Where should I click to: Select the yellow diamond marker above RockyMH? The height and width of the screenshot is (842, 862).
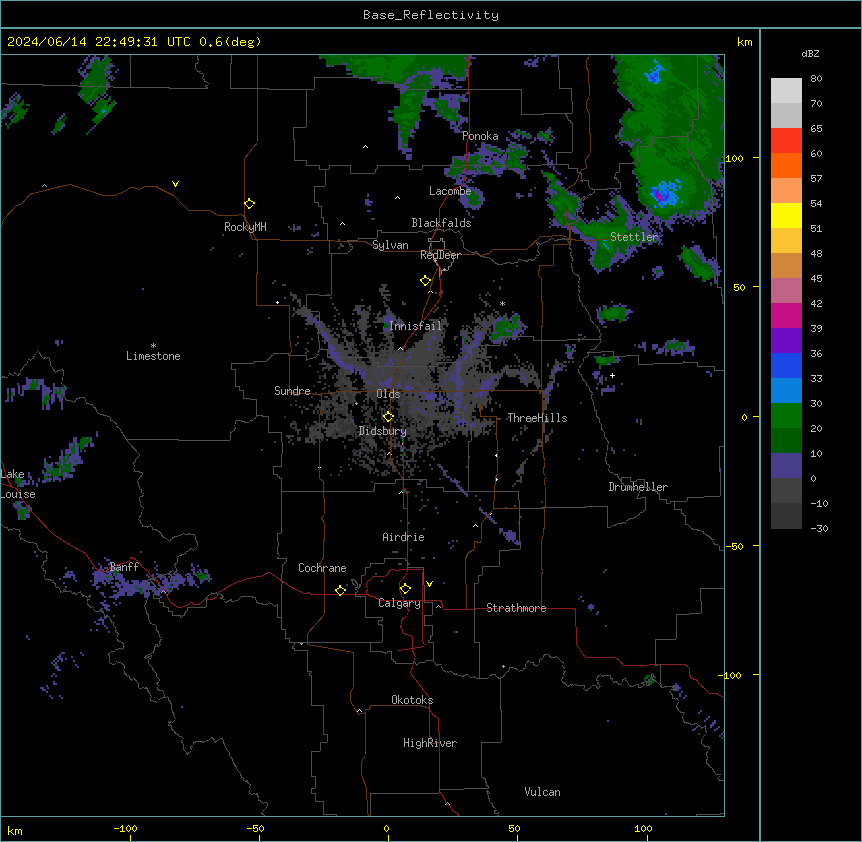point(249,203)
